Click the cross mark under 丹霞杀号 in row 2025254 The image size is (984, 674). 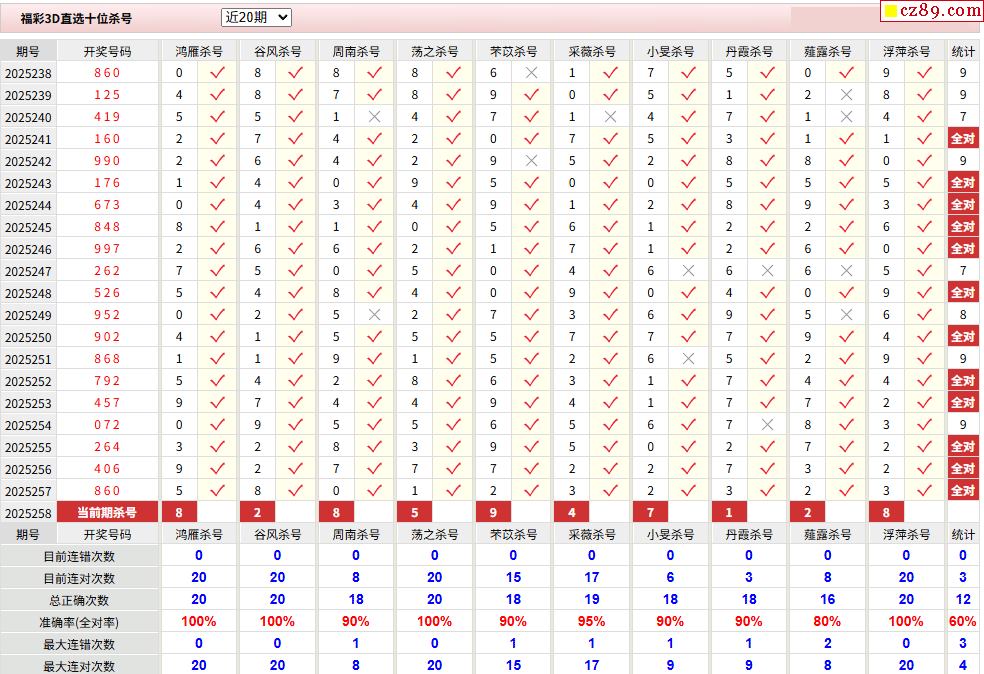(x=767, y=425)
